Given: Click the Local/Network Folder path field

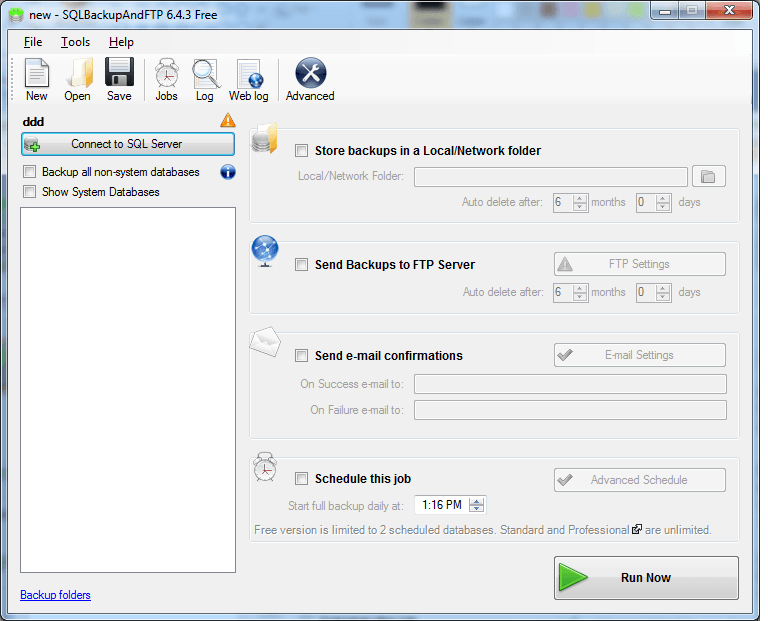Looking at the screenshot, I should (x=551, y=177).
